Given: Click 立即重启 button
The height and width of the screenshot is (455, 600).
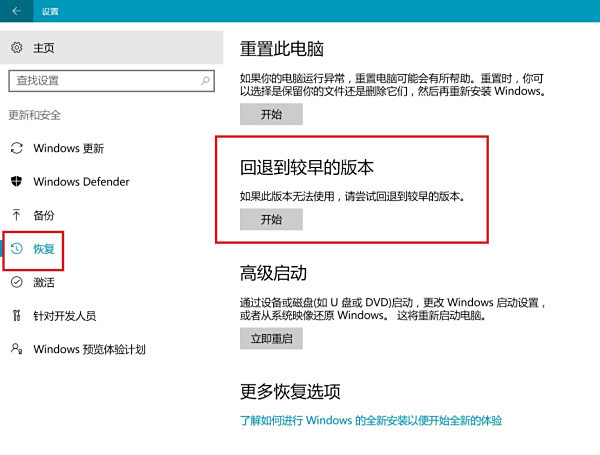Looking at the screenshot, I should click(x=271, y=338).
